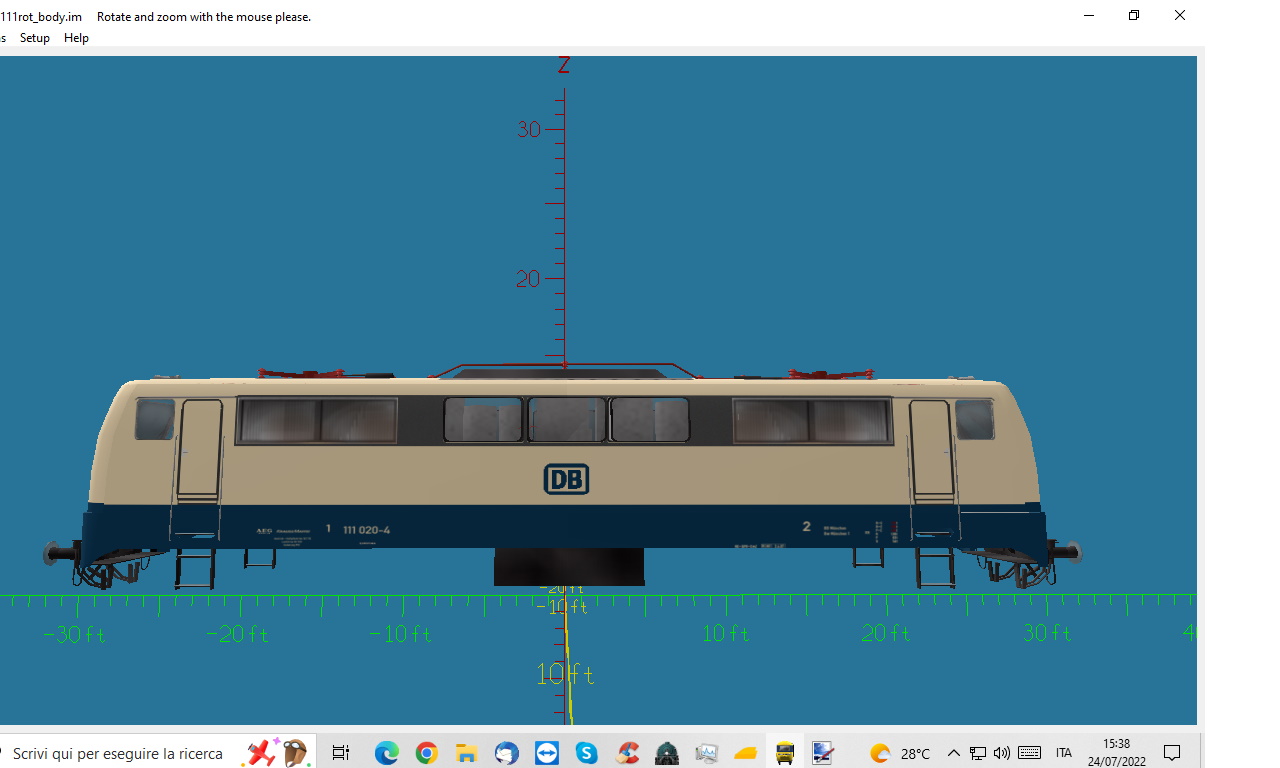Click the -20 ft horizontal axis label
Viewport: 1280px width, 768px height.
(x=237, y=634)
